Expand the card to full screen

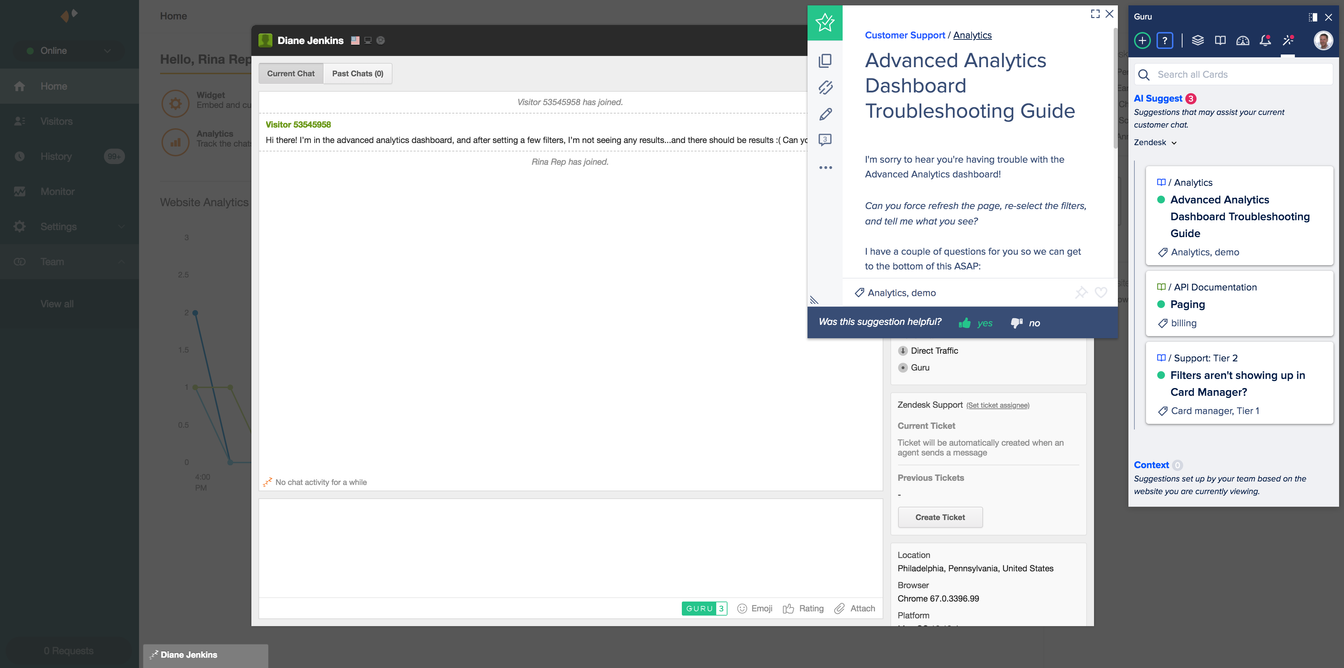tap(1095, 14)
